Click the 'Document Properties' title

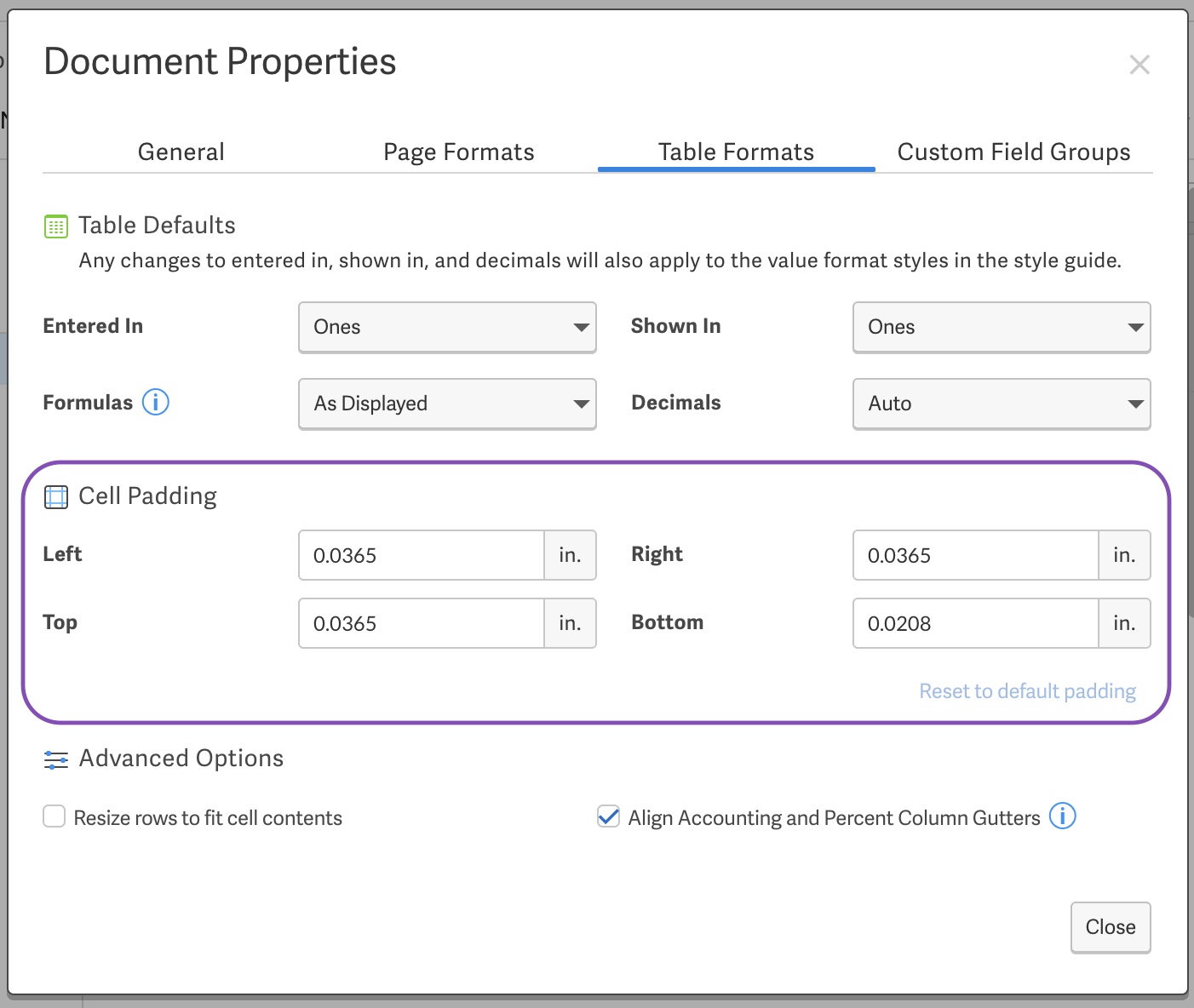pyautogui.click(x=220, y=62)
